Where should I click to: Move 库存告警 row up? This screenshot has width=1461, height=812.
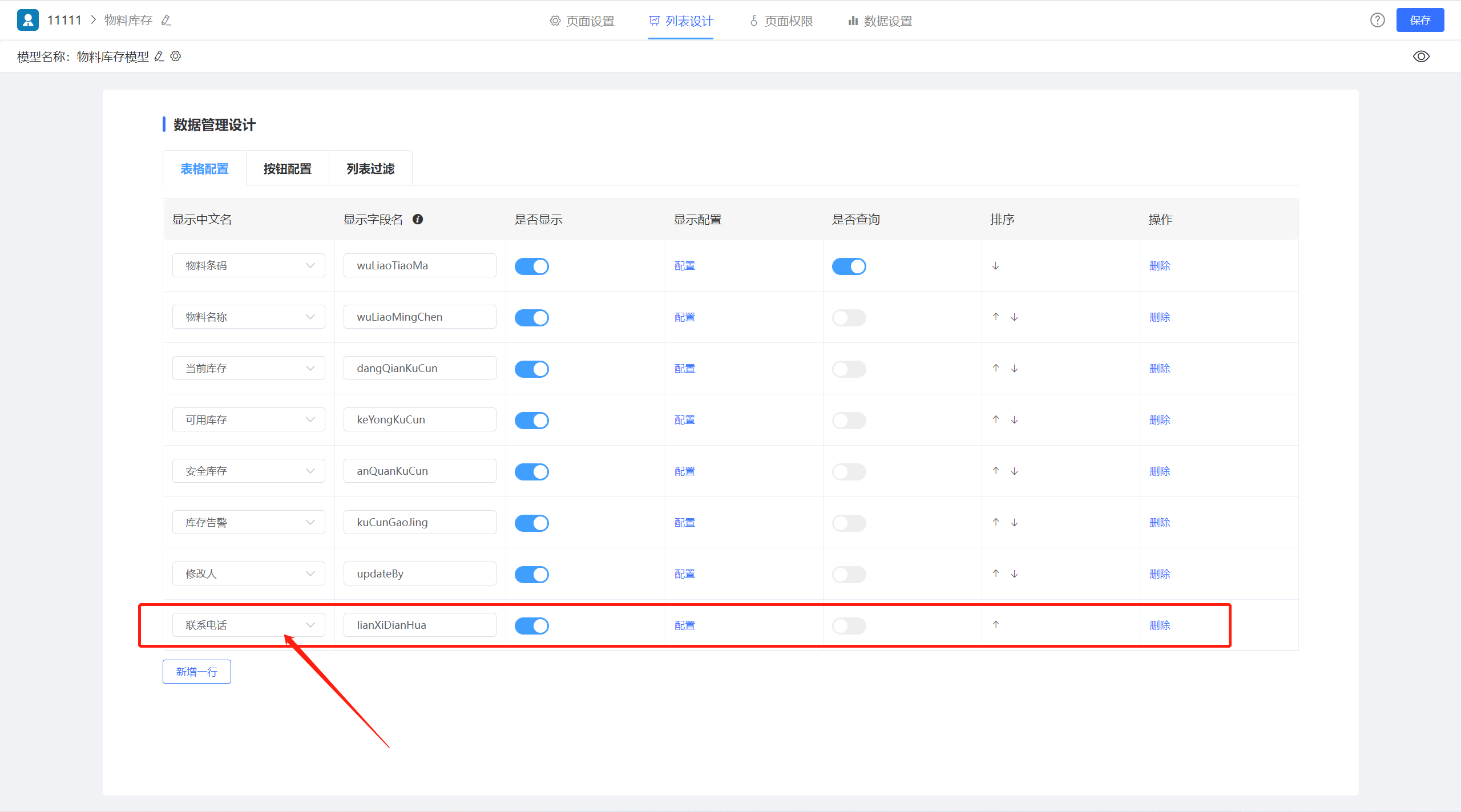[995, 522]
